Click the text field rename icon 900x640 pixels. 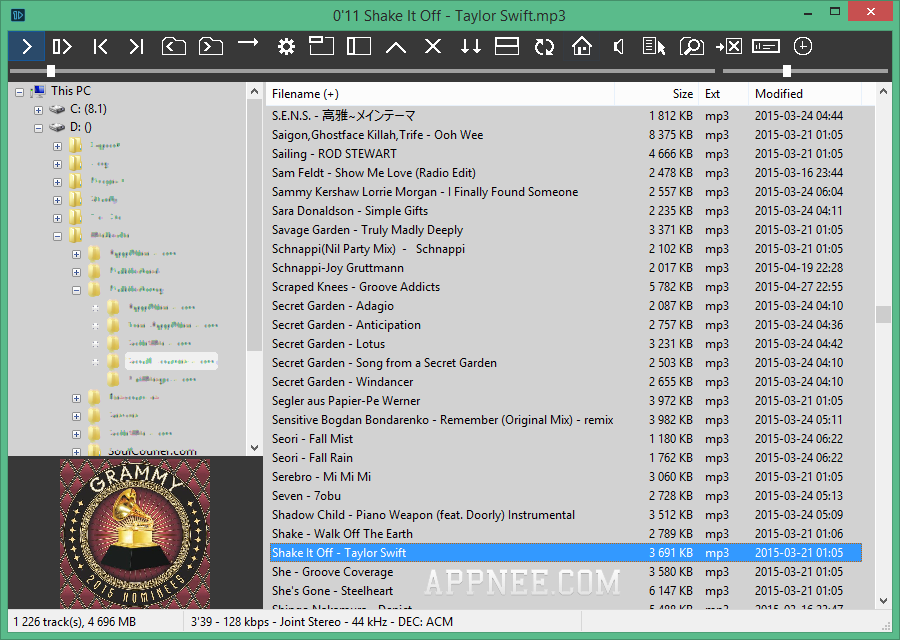tap(766, 46)
